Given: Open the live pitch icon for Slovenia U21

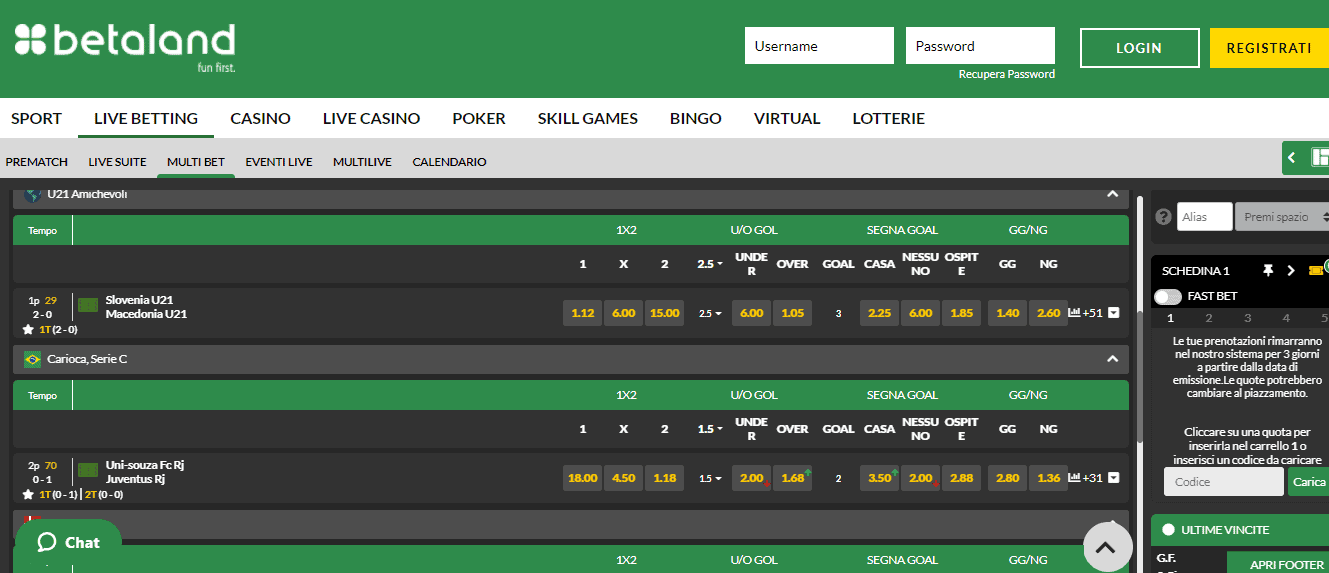Looking at the screenshot, I should (x=88, y=305).
